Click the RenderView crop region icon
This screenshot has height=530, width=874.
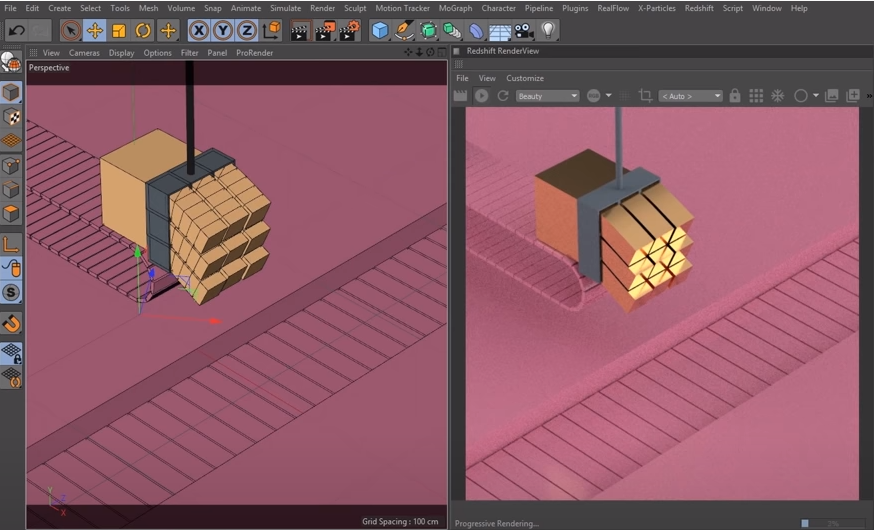645,96
